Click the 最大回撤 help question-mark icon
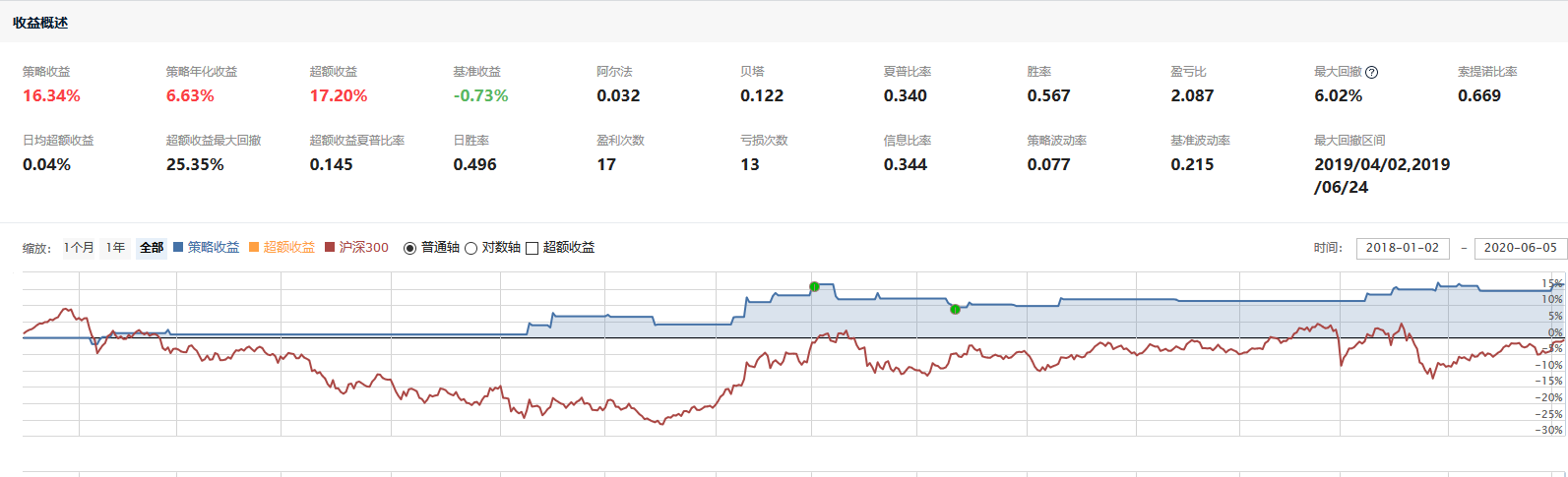Screen dimensions: 1568x477 1372,72
